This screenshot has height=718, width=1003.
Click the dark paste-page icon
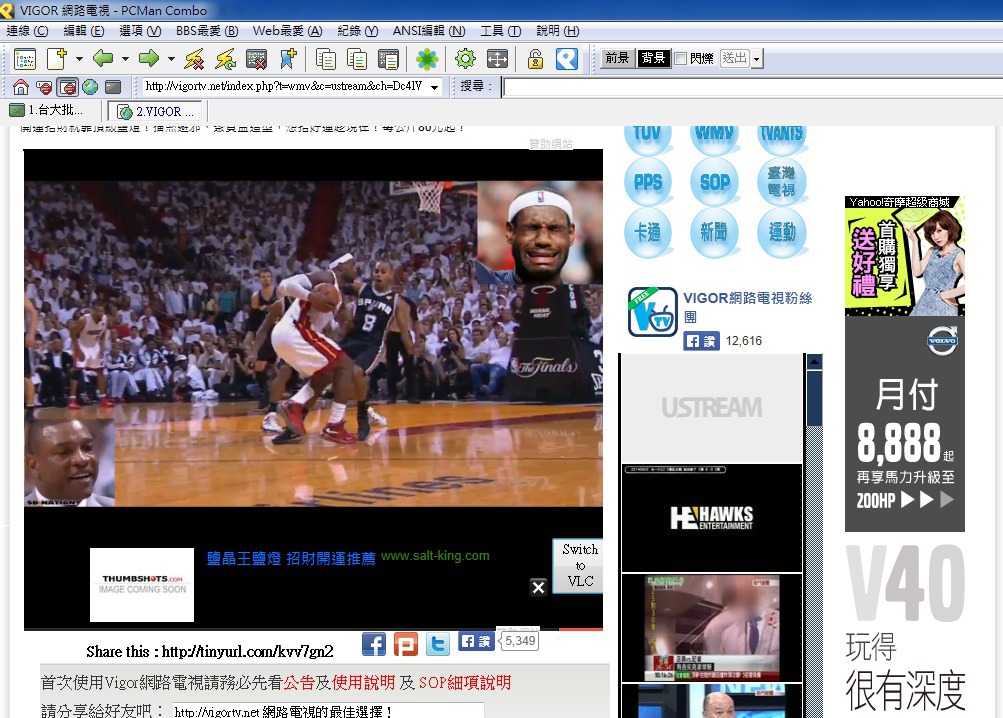click(x=388, y=60)
